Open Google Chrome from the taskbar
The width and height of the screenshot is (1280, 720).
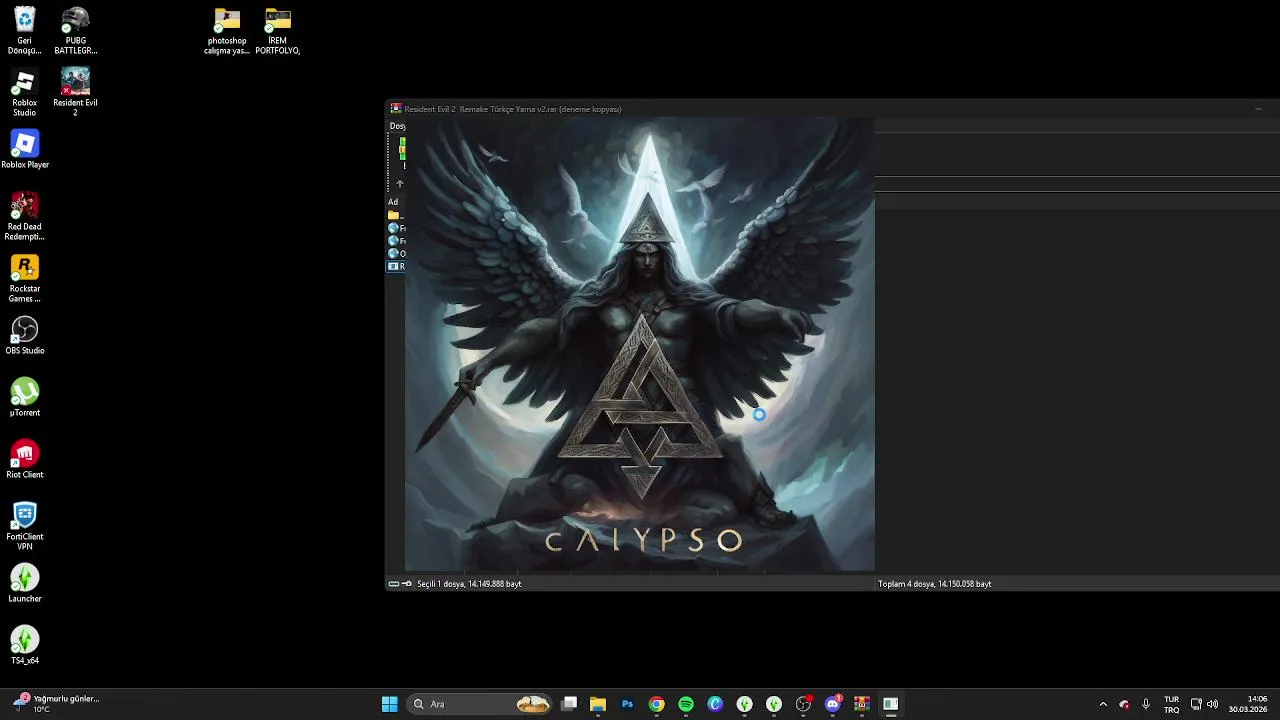click(656, 704)
